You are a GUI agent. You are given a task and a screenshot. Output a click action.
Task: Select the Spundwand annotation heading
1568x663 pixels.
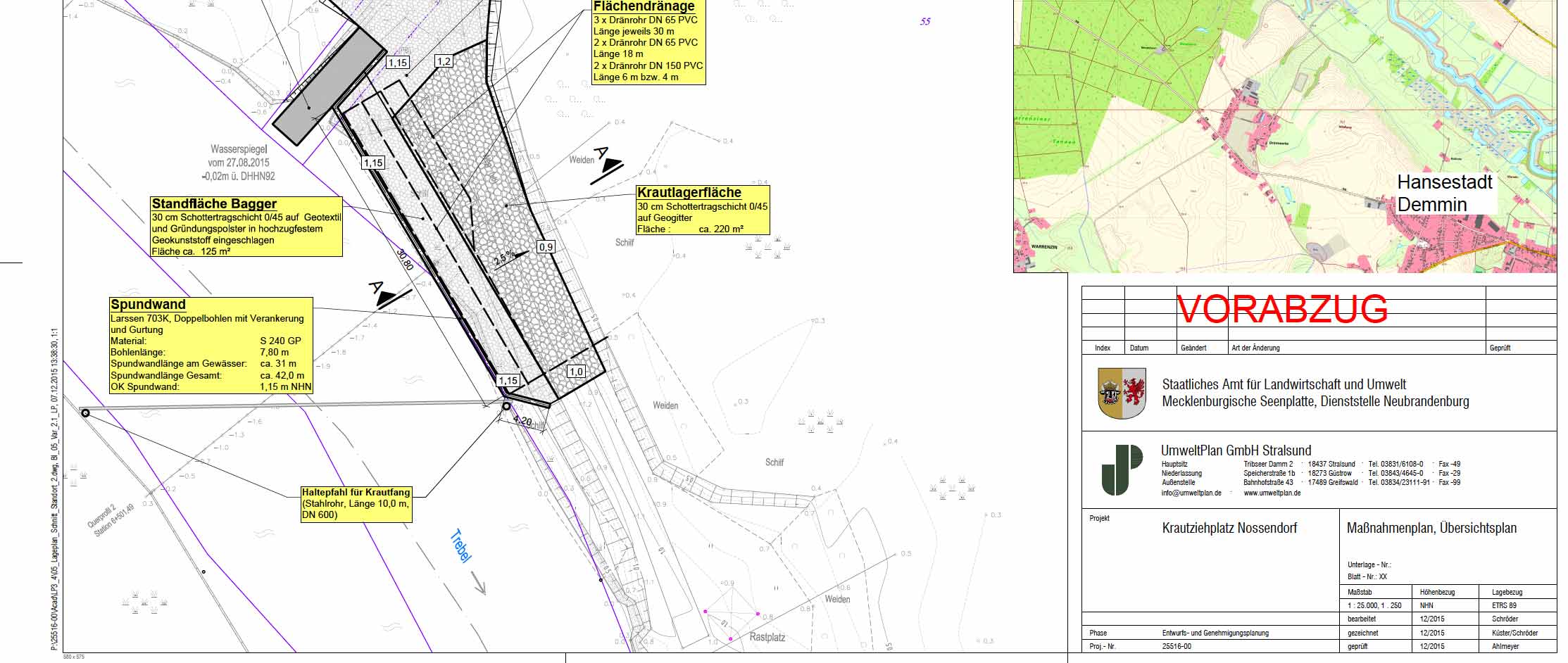coord(148,305)
